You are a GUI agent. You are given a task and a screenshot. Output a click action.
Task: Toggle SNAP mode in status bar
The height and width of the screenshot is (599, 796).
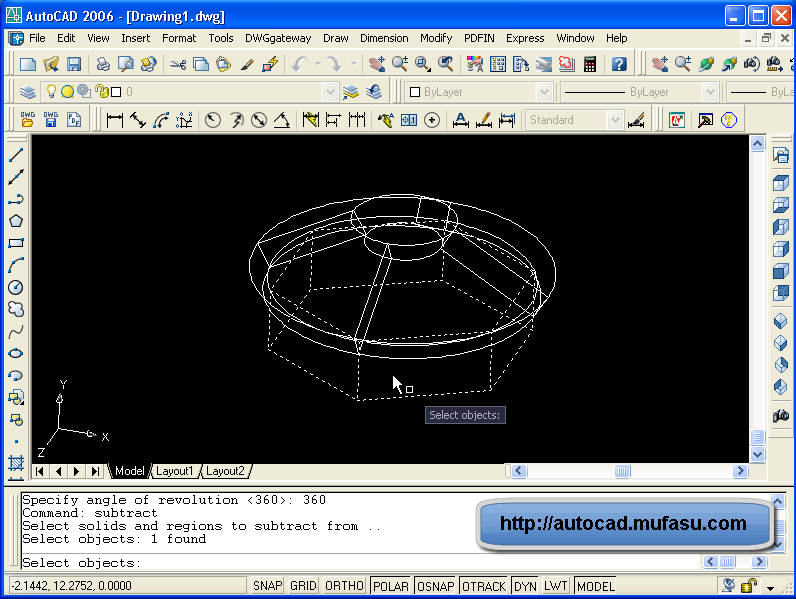(268, 586)
